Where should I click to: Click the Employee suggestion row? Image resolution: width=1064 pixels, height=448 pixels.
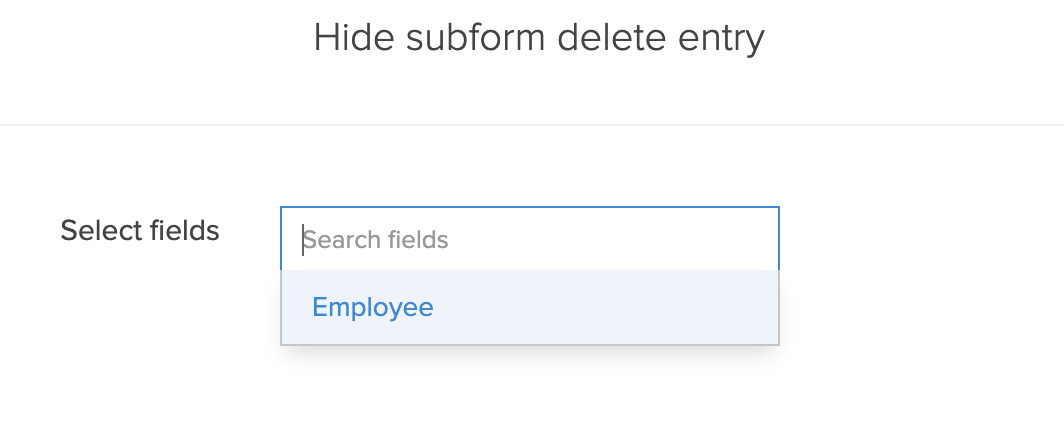click(529, 307)
